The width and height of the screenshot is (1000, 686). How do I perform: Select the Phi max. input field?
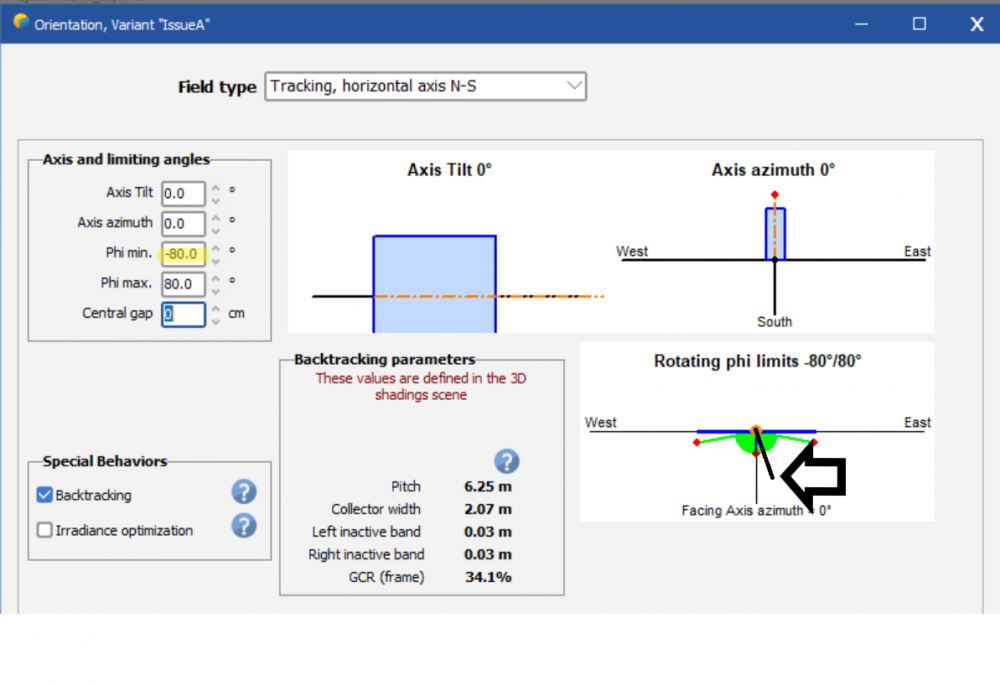pyautogui.click(x=183, y=284)
